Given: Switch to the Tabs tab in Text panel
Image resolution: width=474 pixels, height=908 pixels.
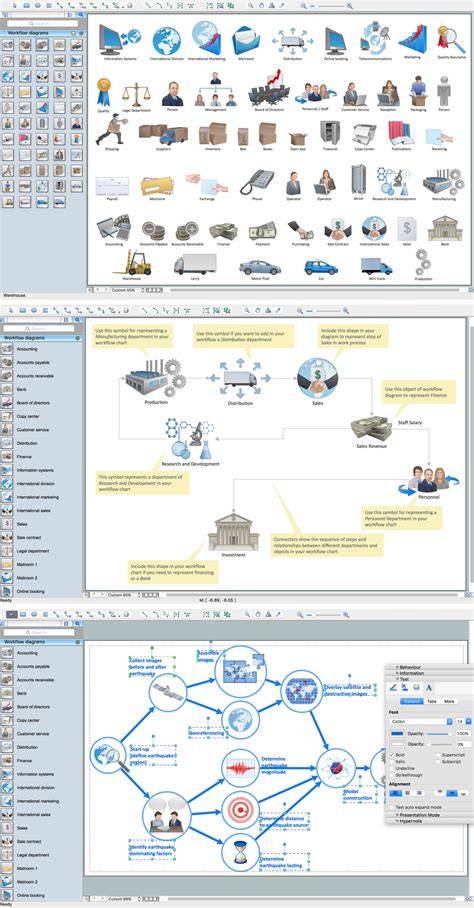Looking at the screenshot, I should point(432,701).
